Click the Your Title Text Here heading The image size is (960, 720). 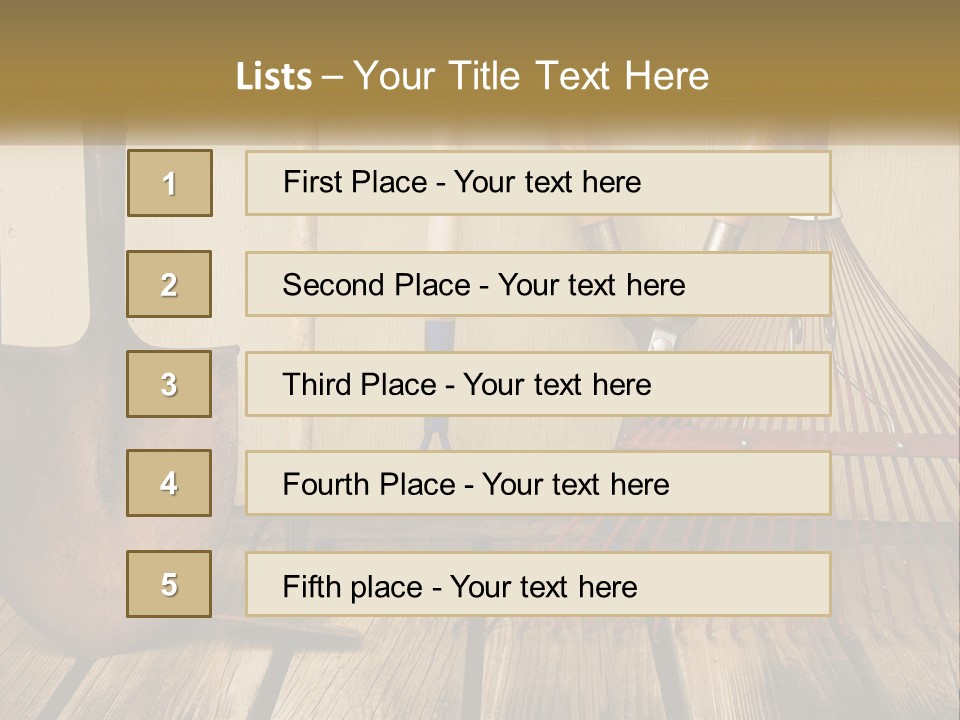coord(531,76)
